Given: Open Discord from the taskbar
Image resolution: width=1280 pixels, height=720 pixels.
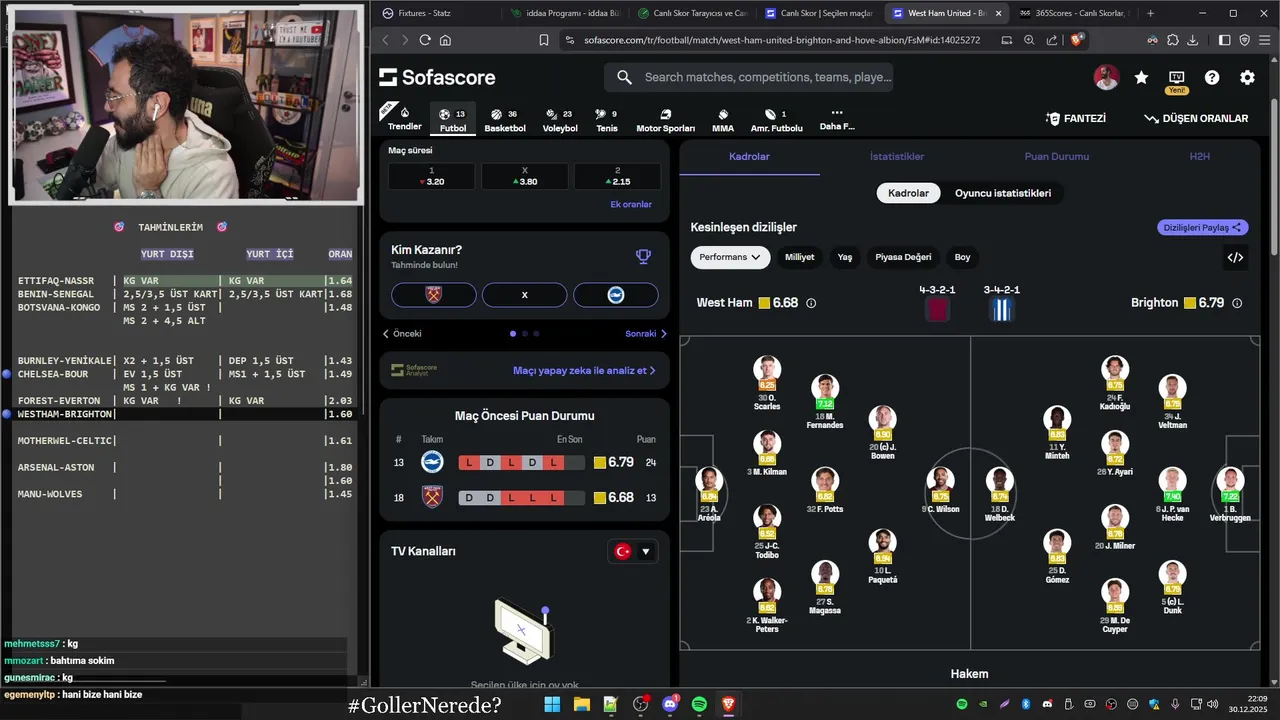Looking at the screenshot, I should tap(670, 704).
